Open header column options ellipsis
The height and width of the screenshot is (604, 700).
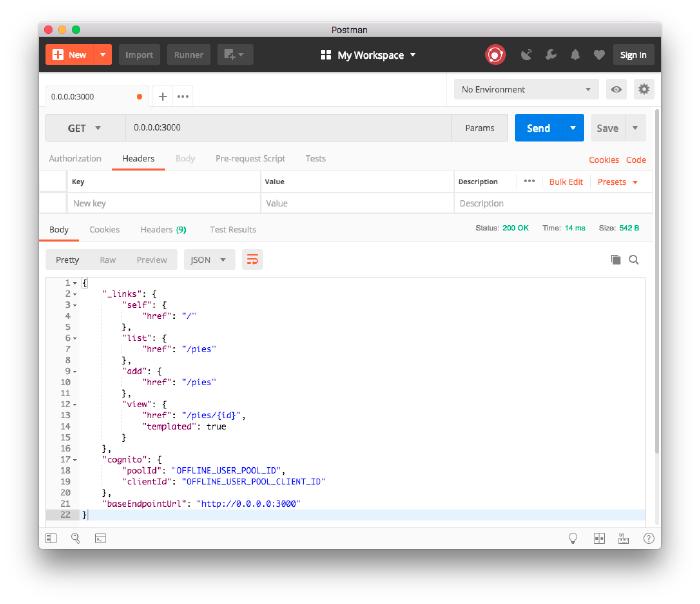click(529, 181)
